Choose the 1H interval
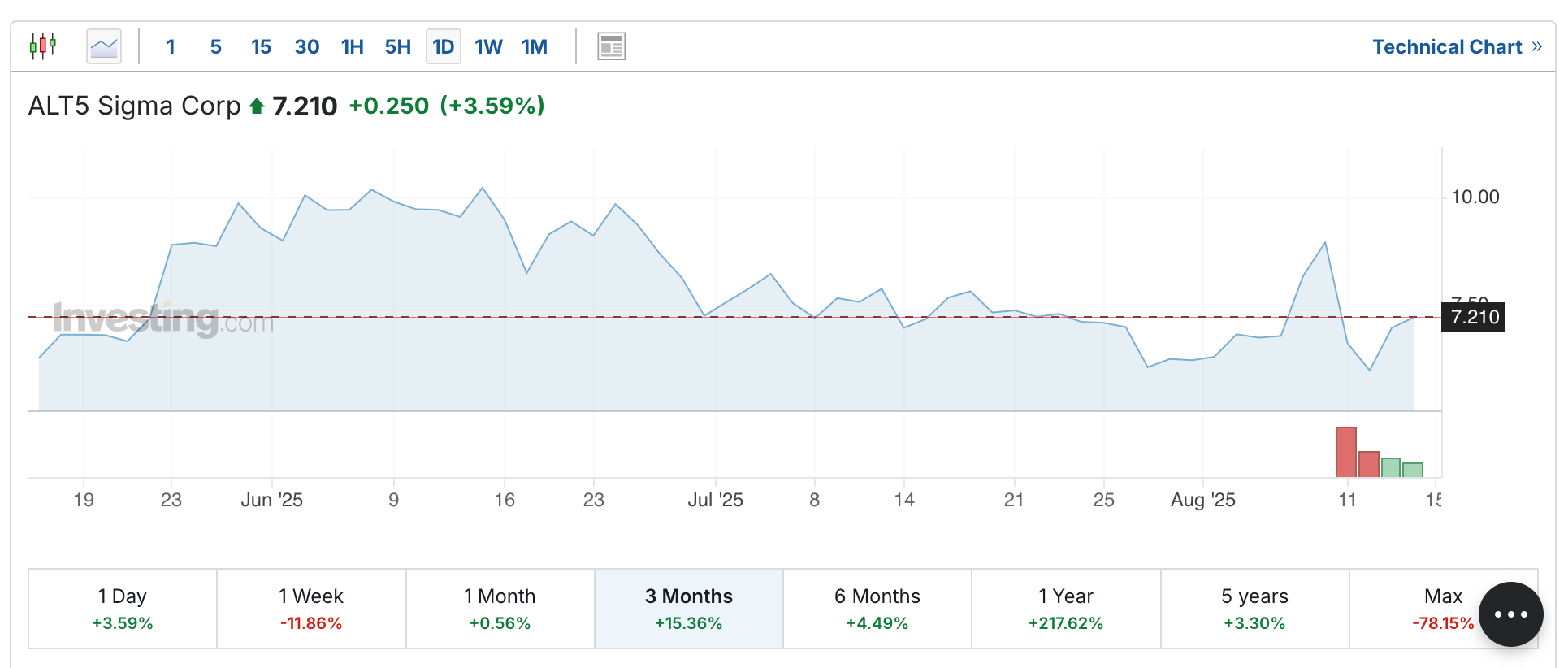Image resolution: width=1568 pixels, height=668 pixels. coord(352,46)
